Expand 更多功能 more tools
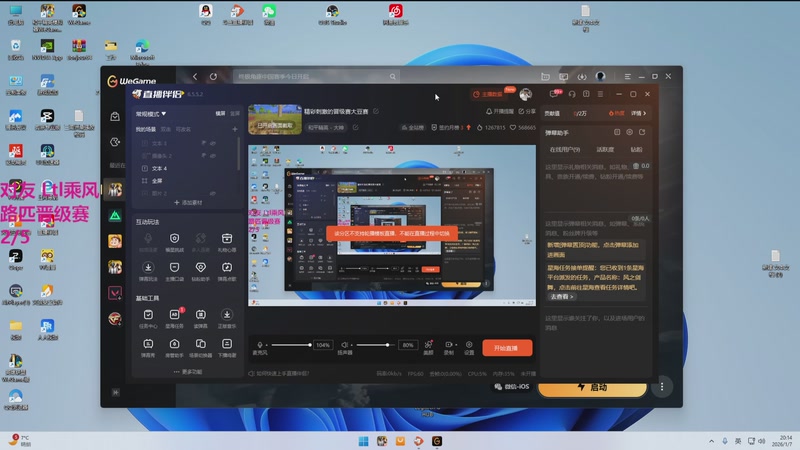The height and width of the screenshot is (450, 800). click(x=188, y=372)
